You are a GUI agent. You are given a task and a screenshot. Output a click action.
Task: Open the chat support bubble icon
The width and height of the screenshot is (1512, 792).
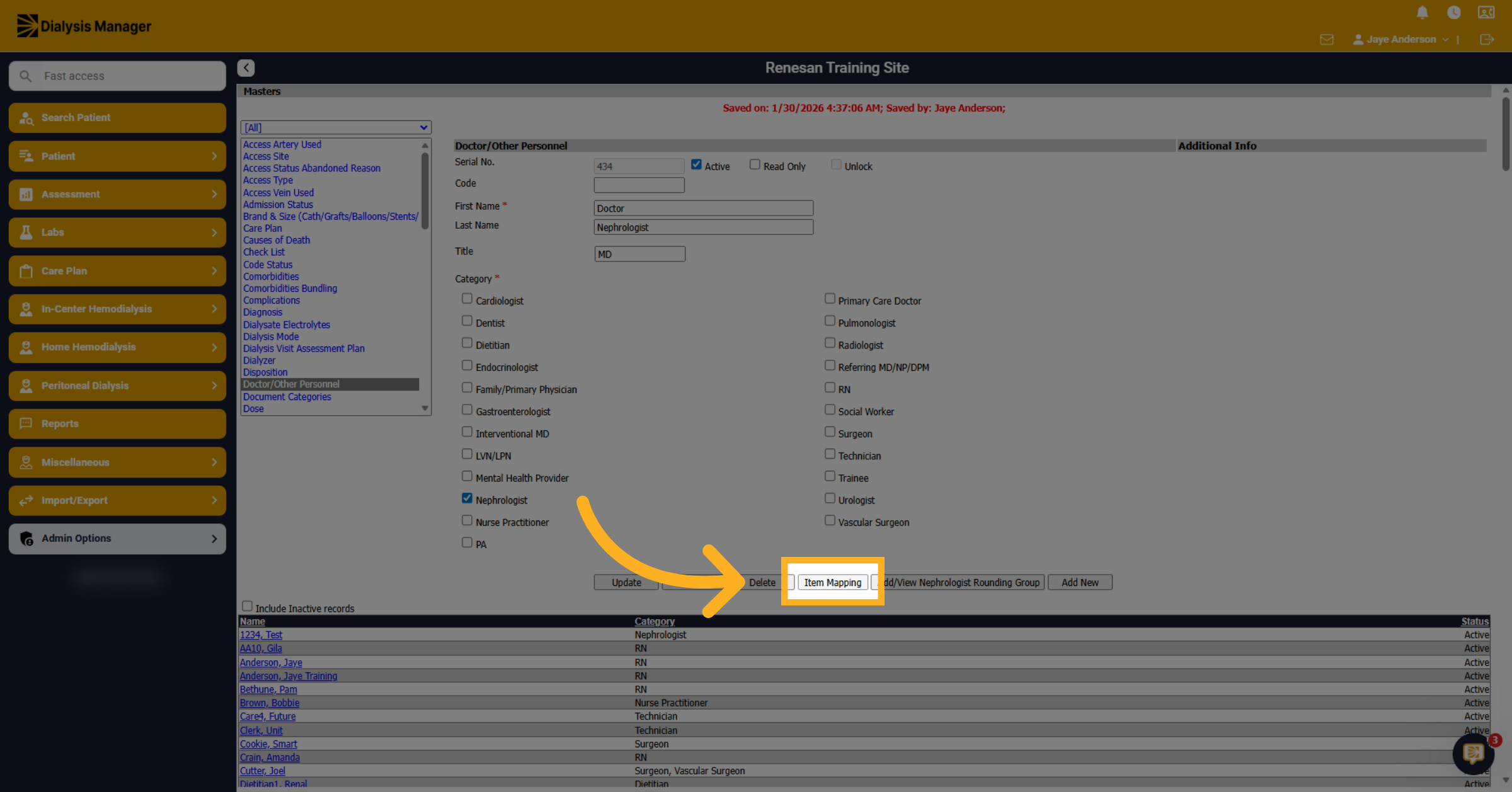1473,753
